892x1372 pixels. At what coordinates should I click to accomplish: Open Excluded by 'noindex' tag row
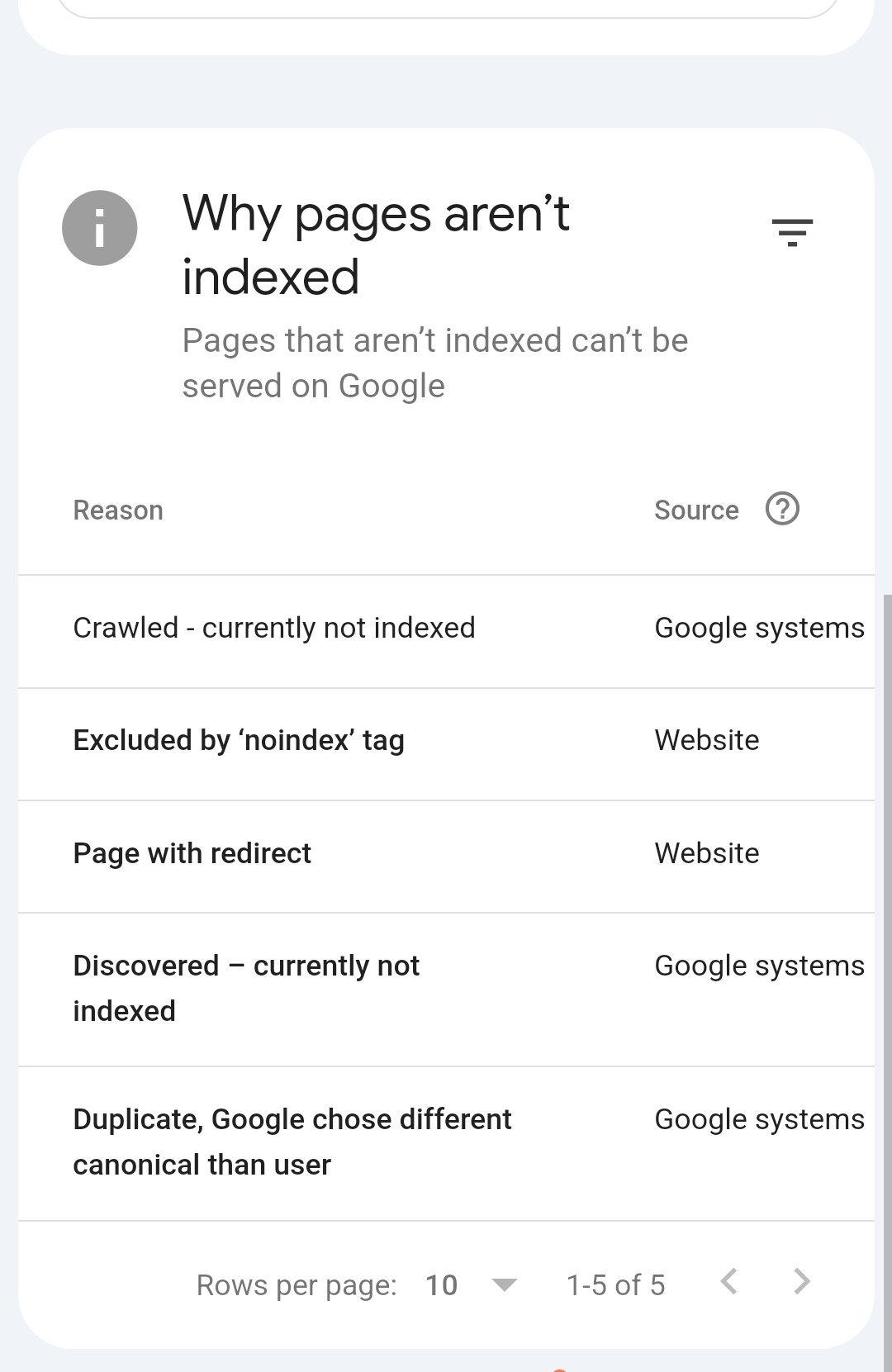[446, 744]
